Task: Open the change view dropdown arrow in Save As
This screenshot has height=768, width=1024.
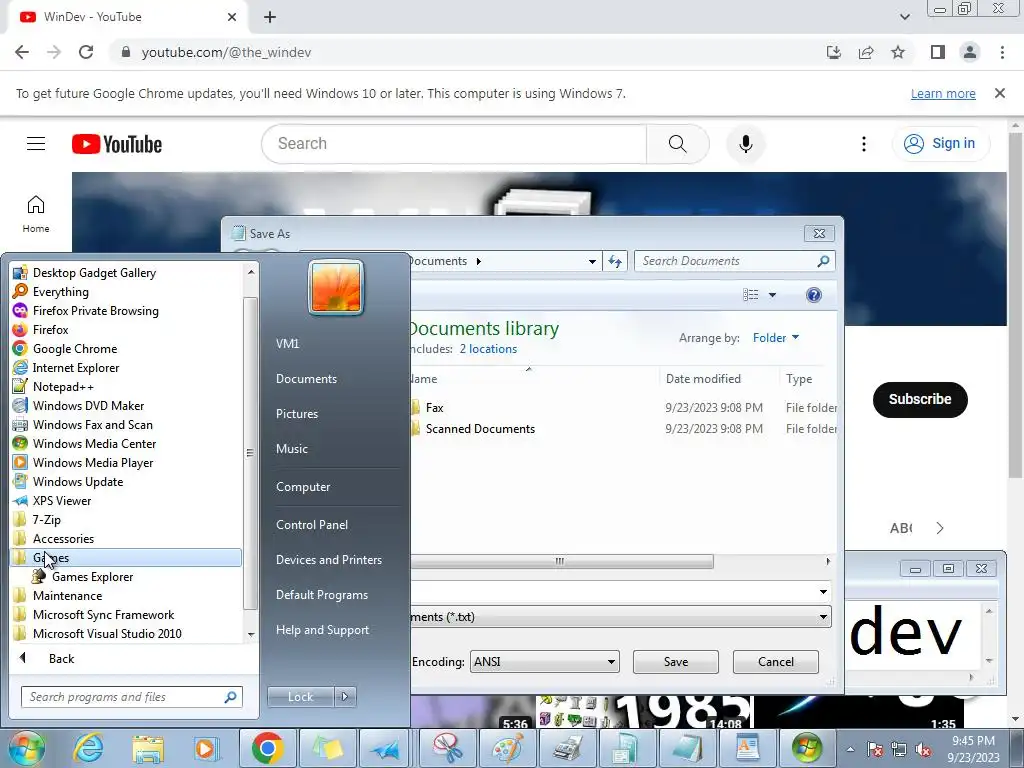Action: click(x=772, y=295)
